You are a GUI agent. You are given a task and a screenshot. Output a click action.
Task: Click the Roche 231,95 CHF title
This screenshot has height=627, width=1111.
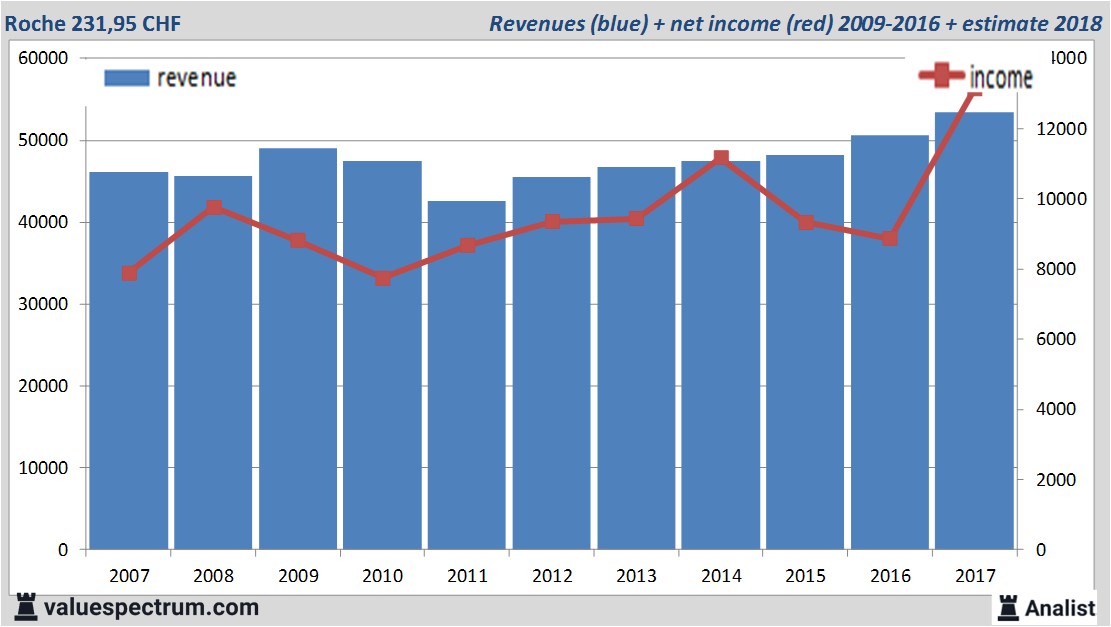93,23
